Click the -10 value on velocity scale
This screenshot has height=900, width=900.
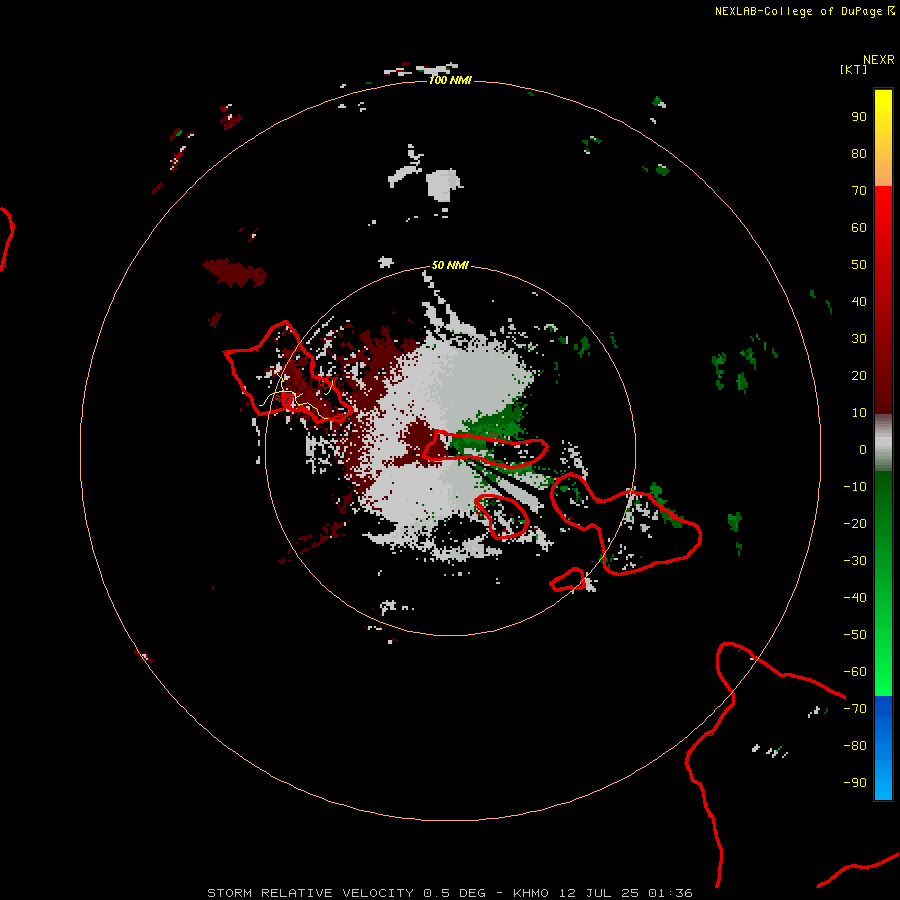tap(855, 487)
